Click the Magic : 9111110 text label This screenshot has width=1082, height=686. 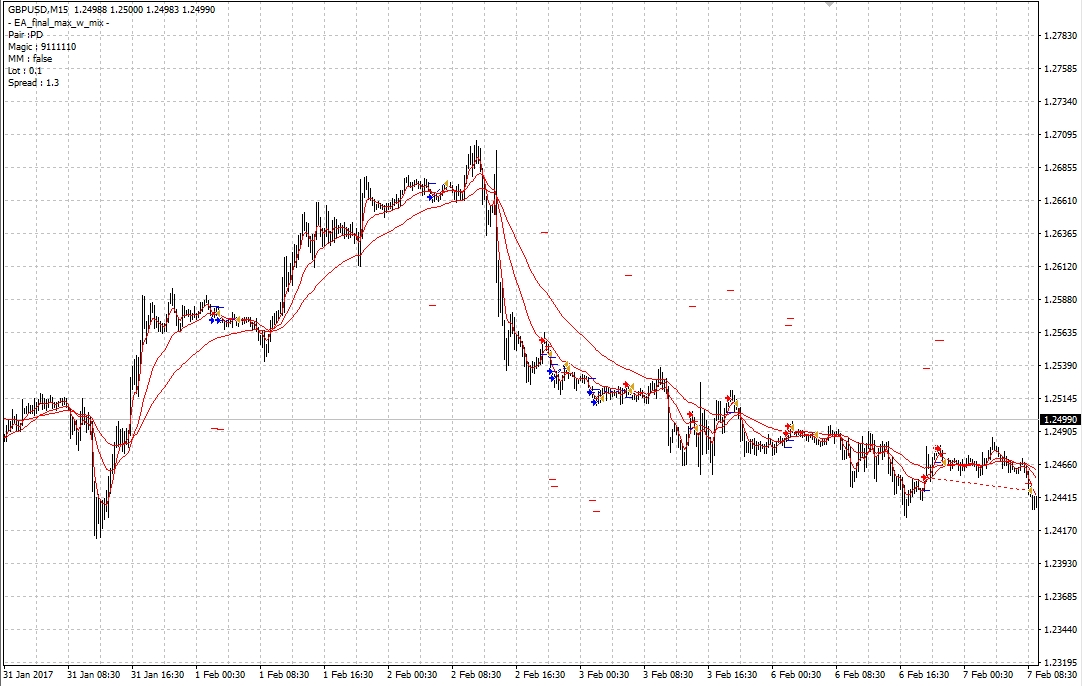point(42,47)
